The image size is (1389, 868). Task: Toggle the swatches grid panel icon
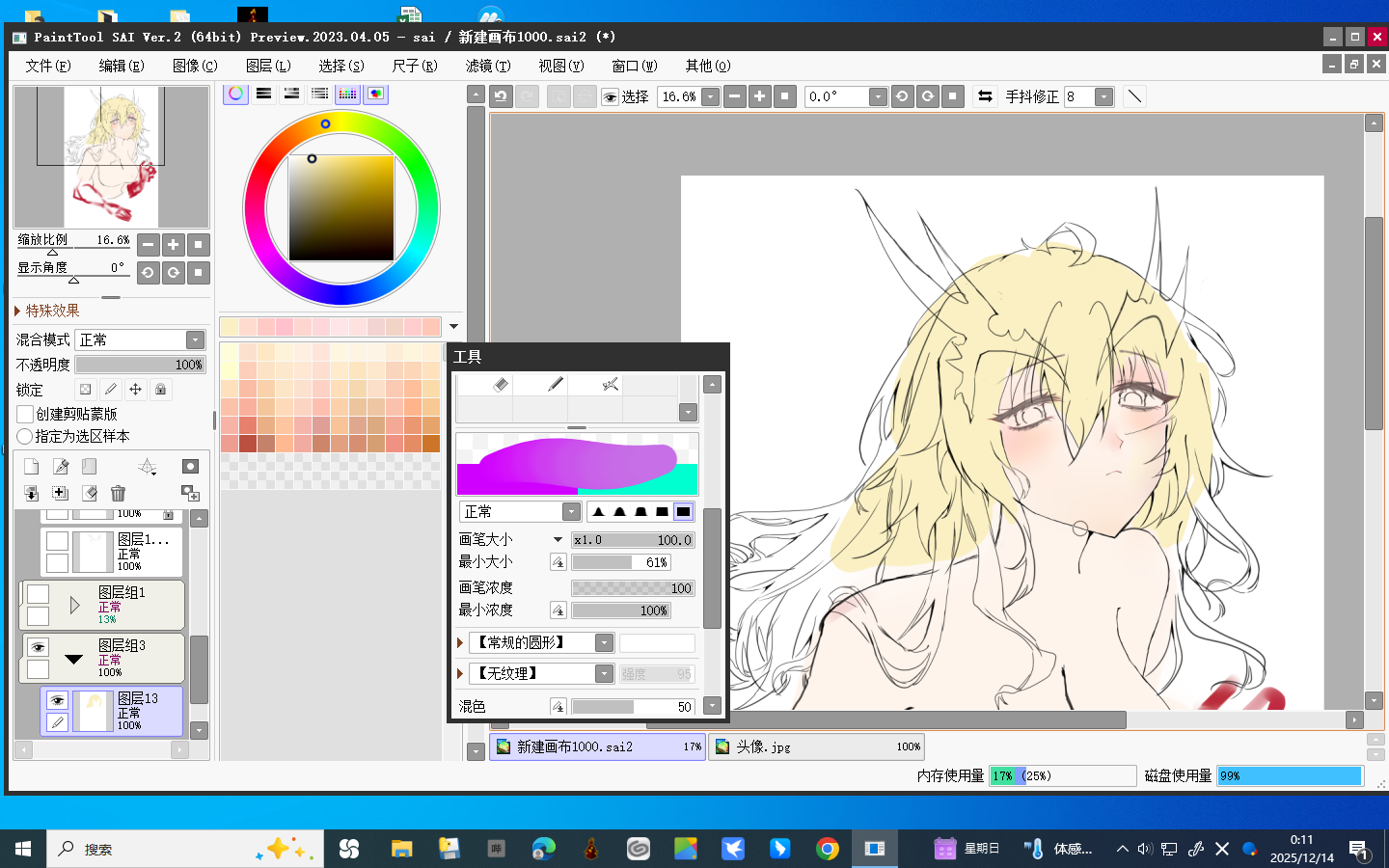347,94
